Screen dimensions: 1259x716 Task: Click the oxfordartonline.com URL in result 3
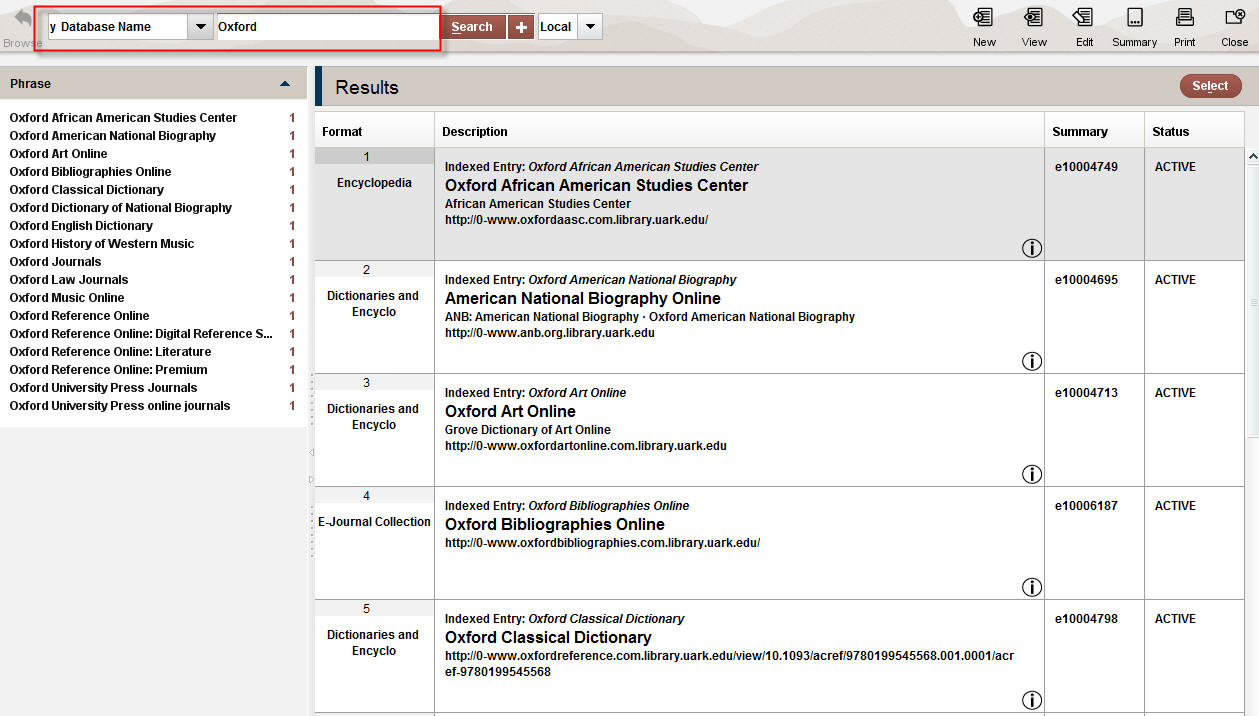point(586,446)
